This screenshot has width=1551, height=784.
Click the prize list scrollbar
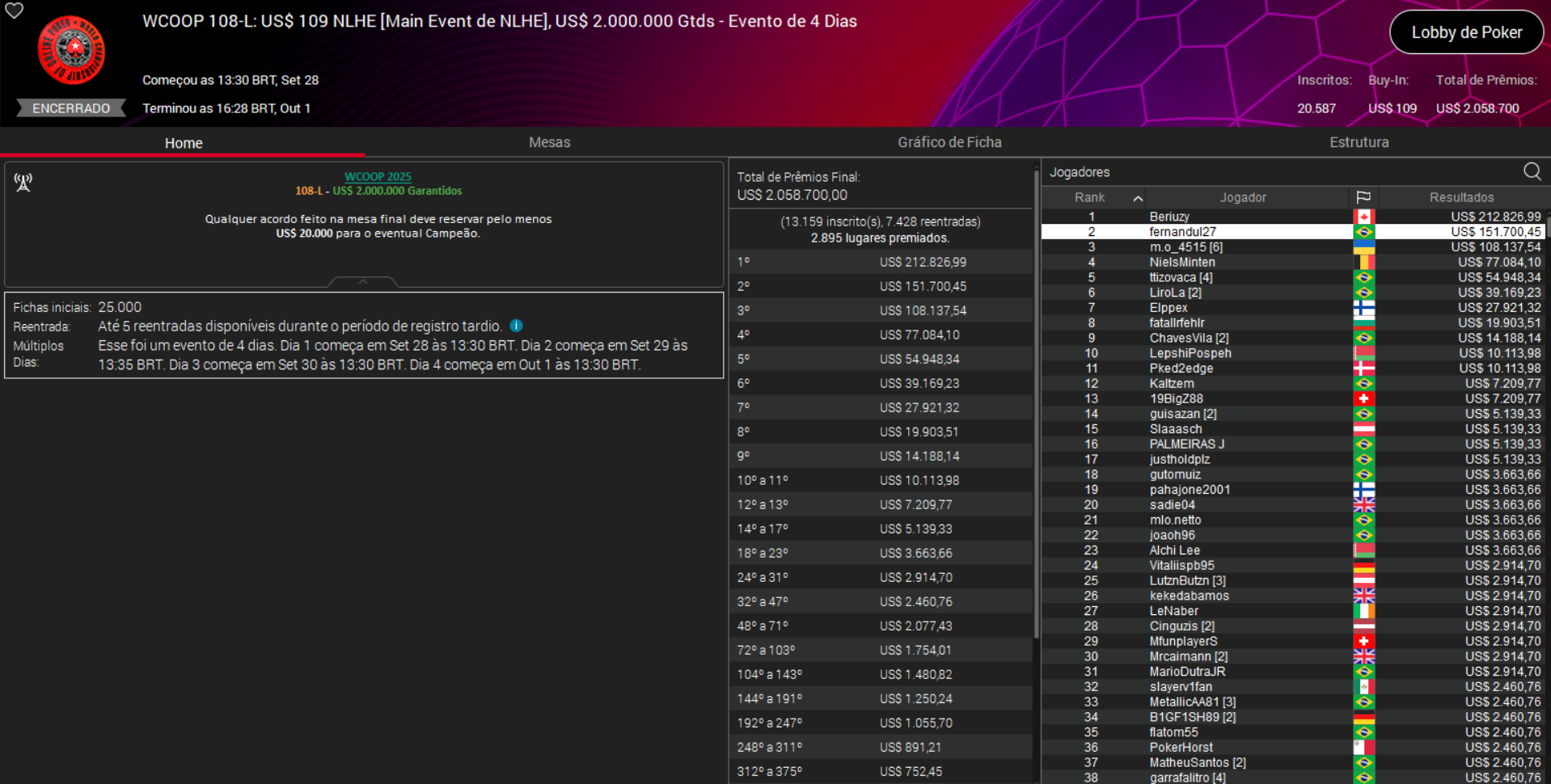pos(1036,404)
